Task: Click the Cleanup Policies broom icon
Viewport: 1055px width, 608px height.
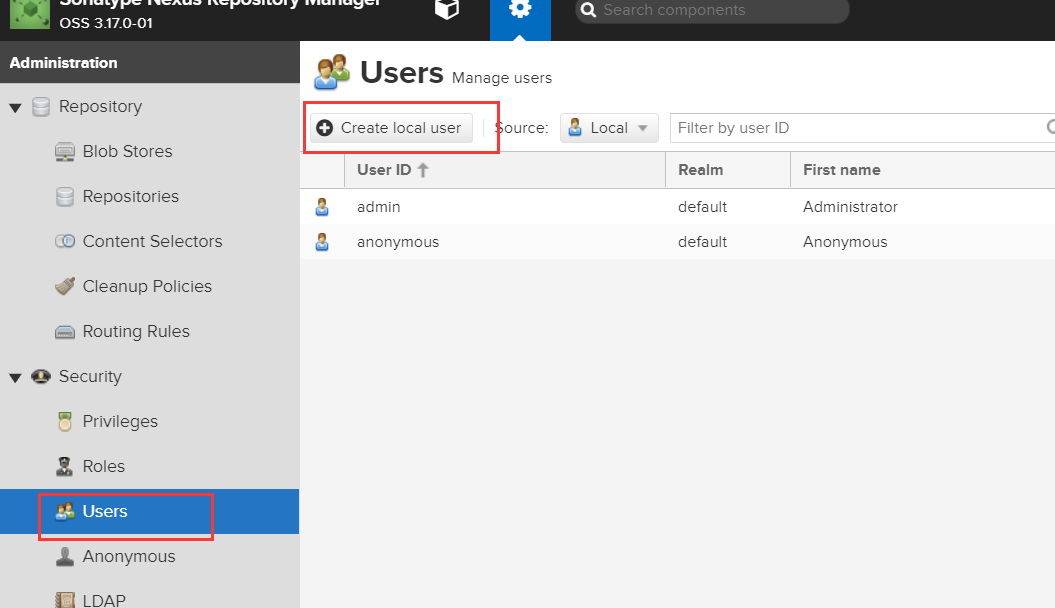Action: click(x=65, y=287)
